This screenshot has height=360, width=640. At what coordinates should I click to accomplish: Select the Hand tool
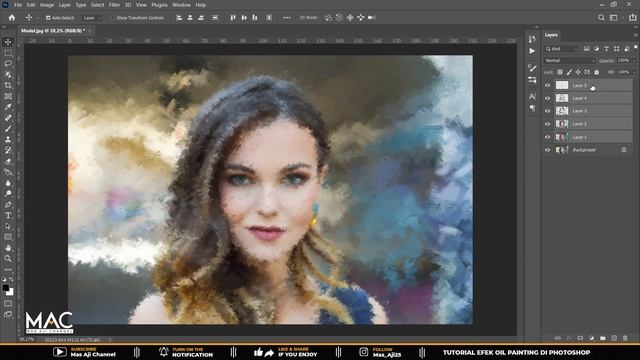pyautogui.click(x=8, y=248)
